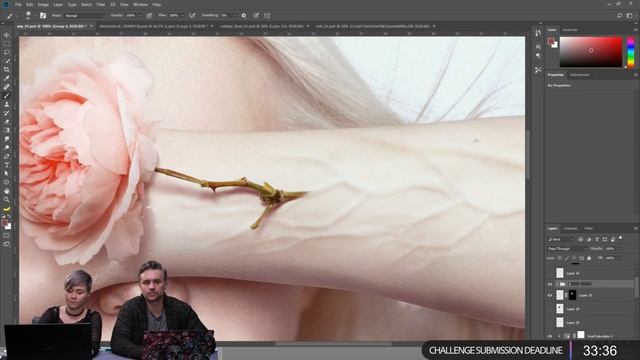Close the first document tab

pyautogui.click(x=91, y=26)
